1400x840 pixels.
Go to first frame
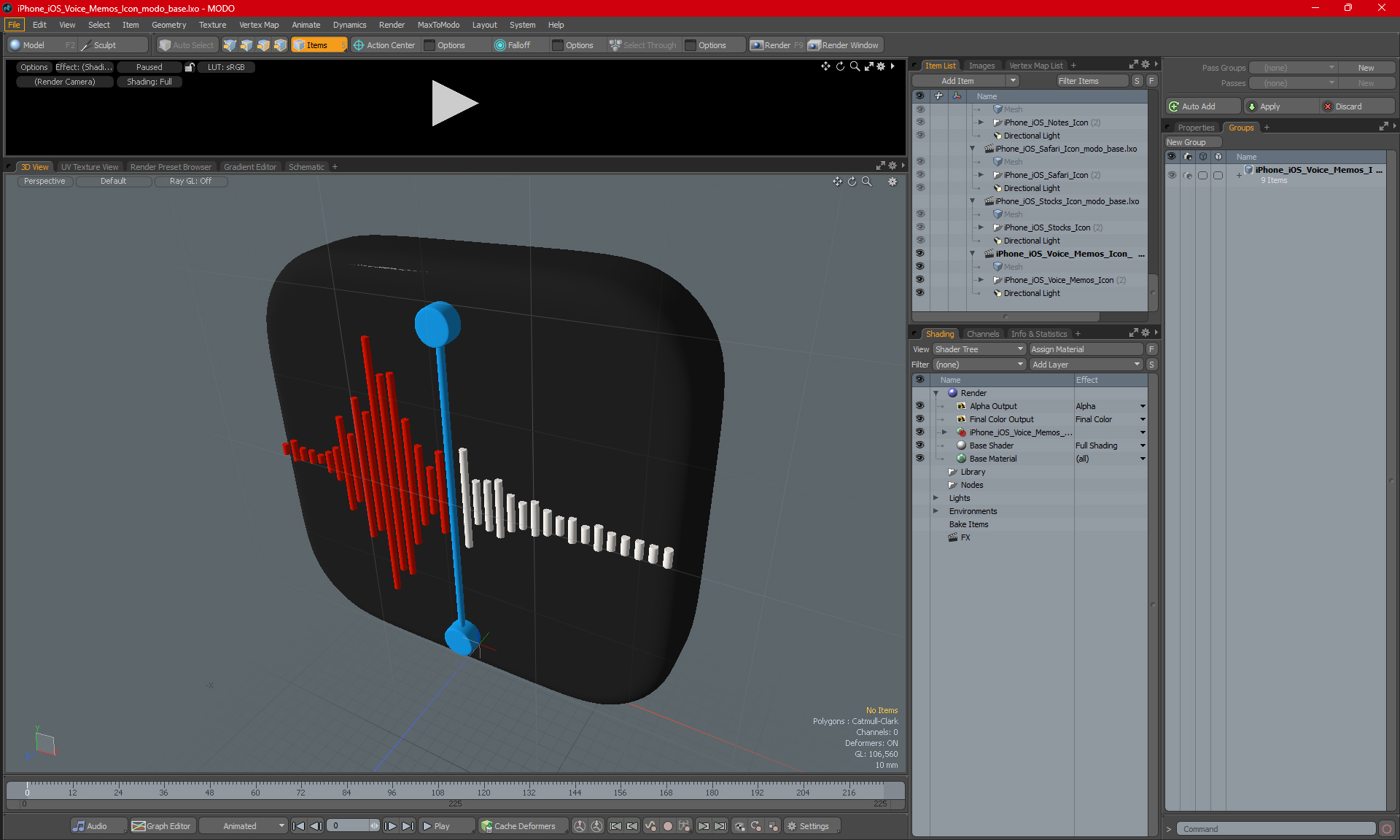[298, 826]
